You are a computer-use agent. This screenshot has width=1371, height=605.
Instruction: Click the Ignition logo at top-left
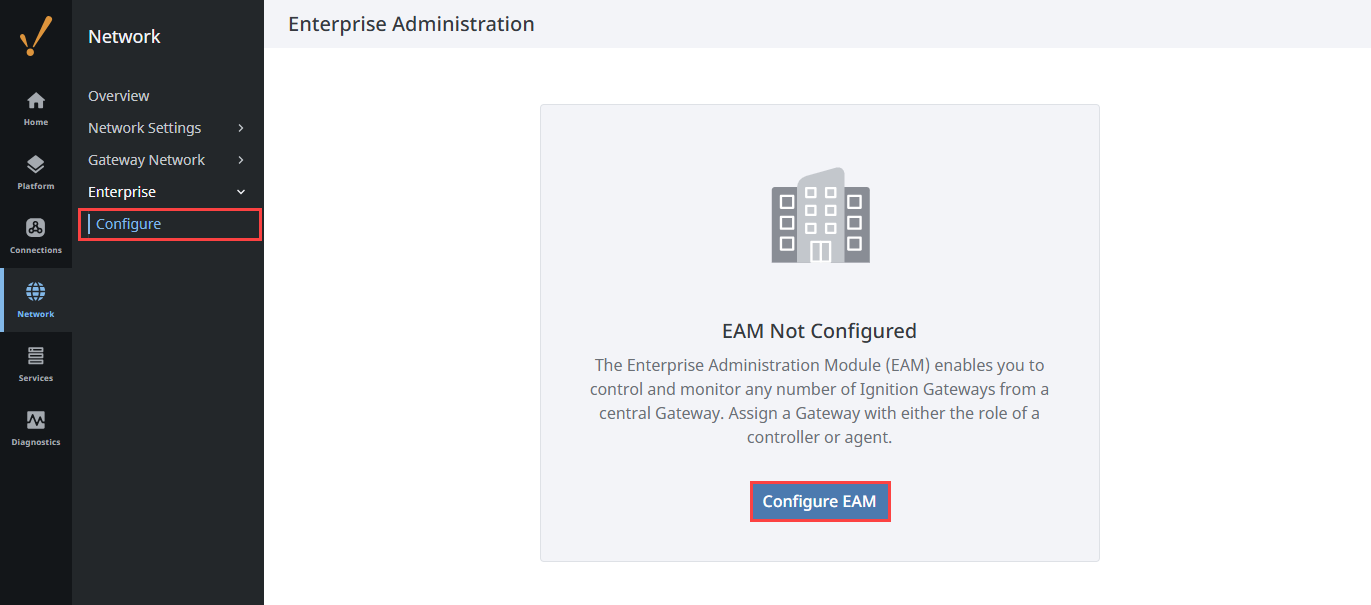coord(35,36)
